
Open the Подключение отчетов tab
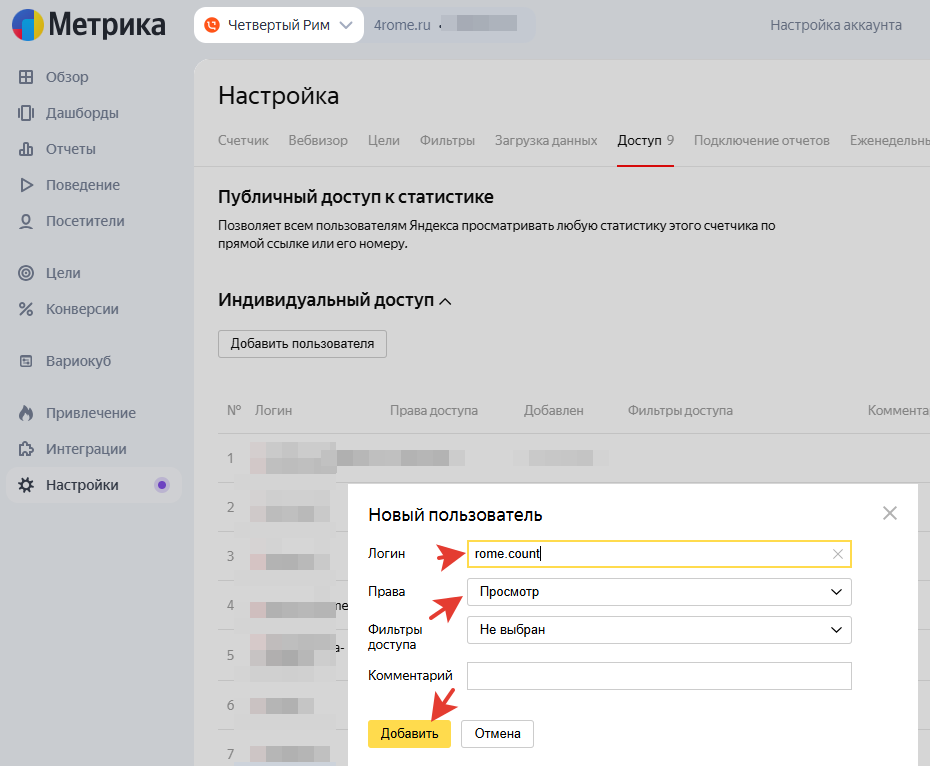pos(762,141)
